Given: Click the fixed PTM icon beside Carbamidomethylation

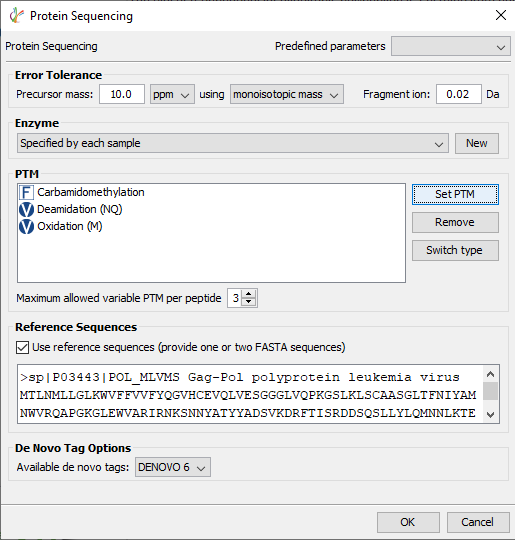Looking at the screenshot, I should point(26,193).
